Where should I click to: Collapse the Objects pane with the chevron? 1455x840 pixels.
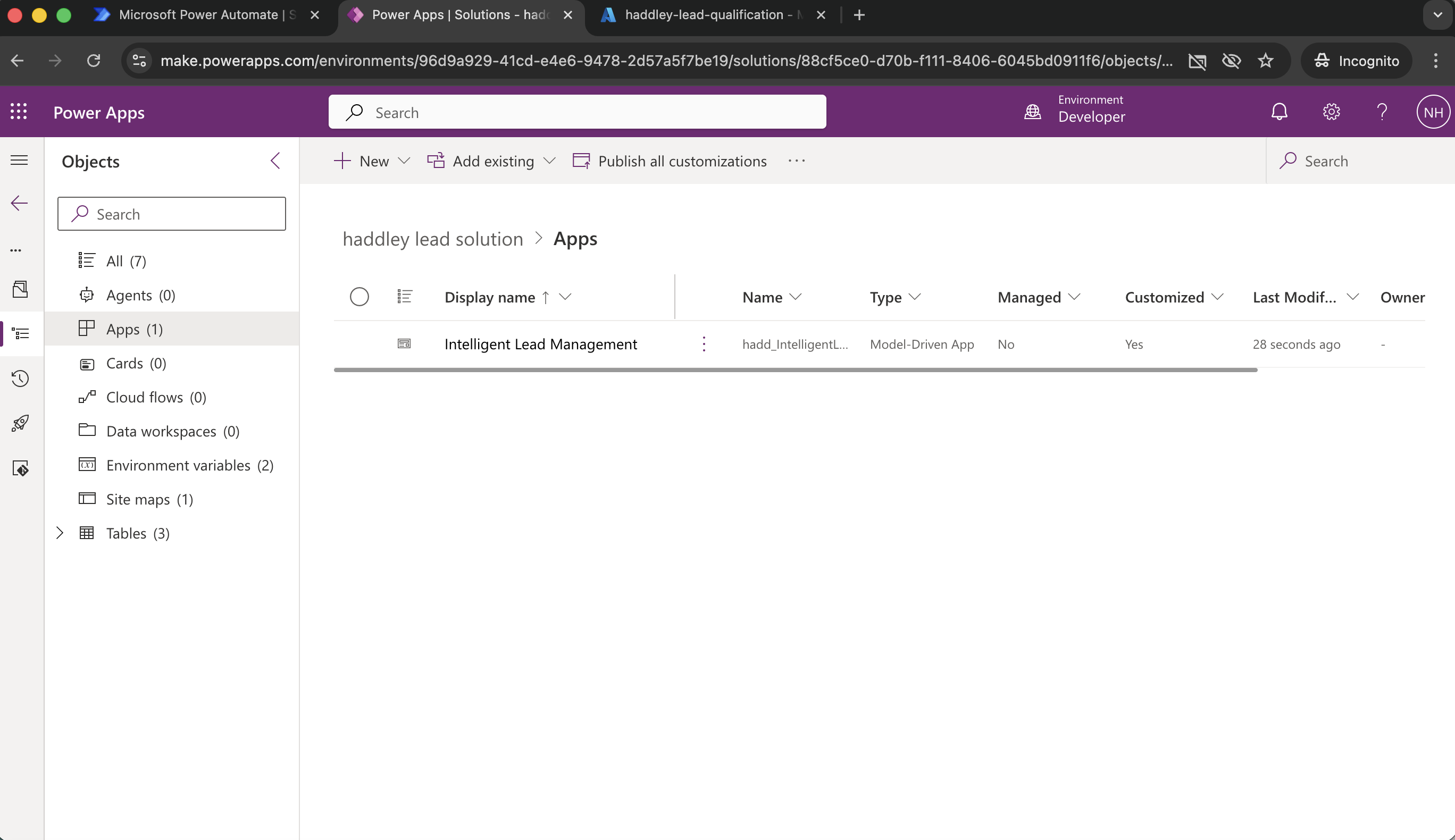pos(275,161)
